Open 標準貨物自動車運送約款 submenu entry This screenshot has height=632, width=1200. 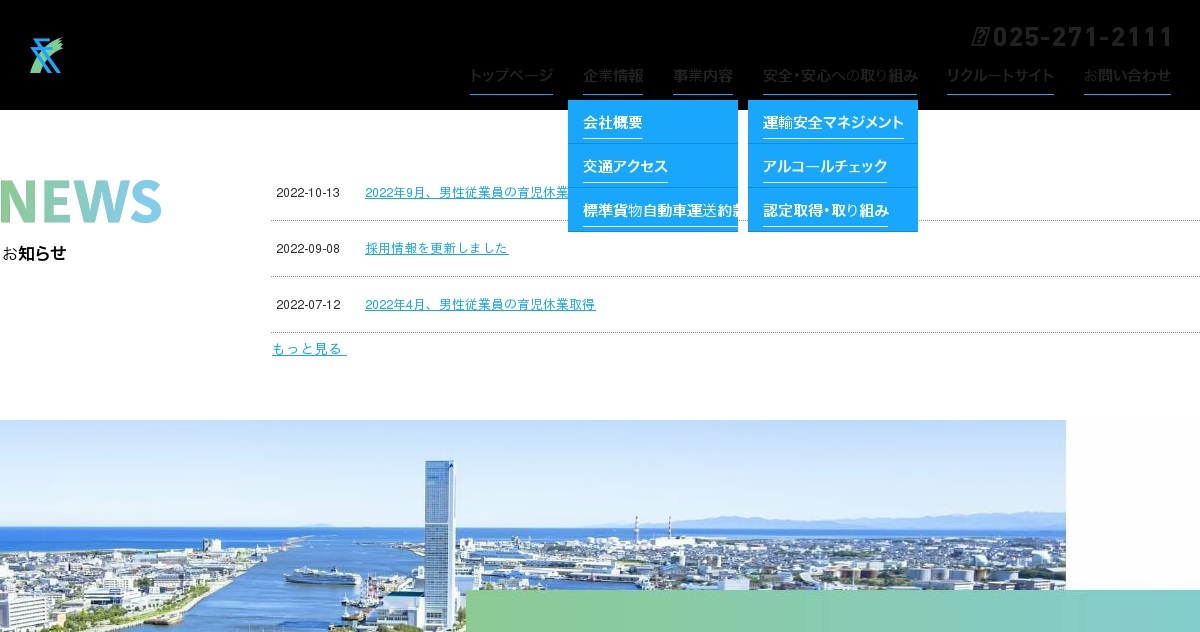coord(653,210)
